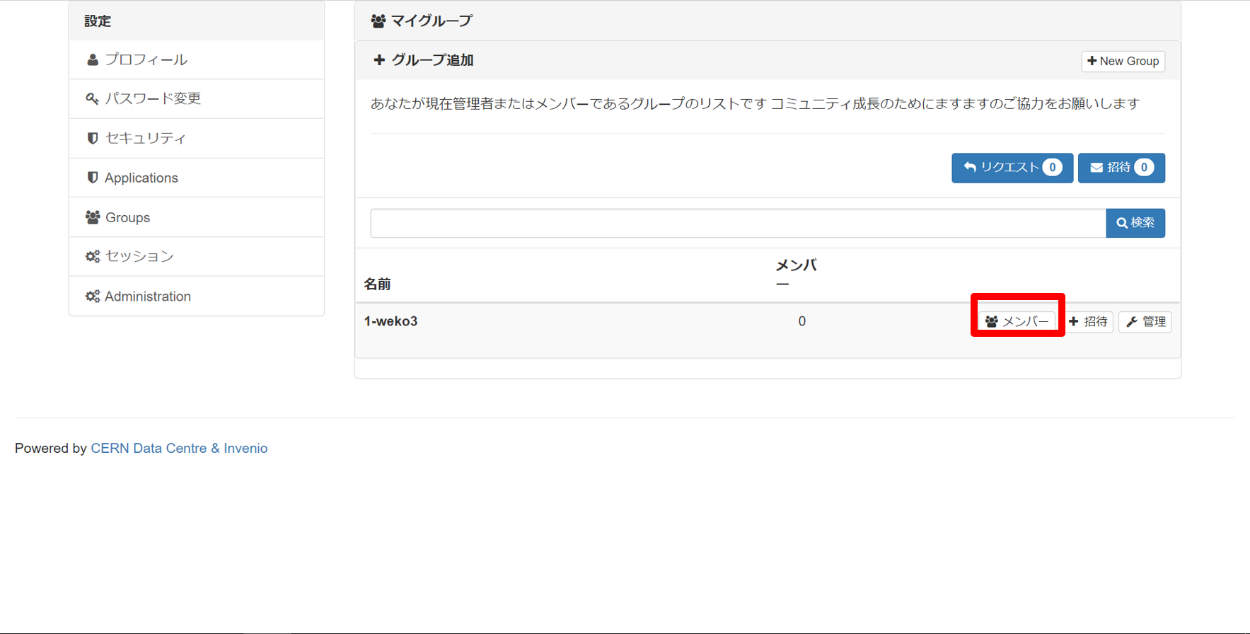Click the shield icon beside セキュリティ

pos(93,138)
